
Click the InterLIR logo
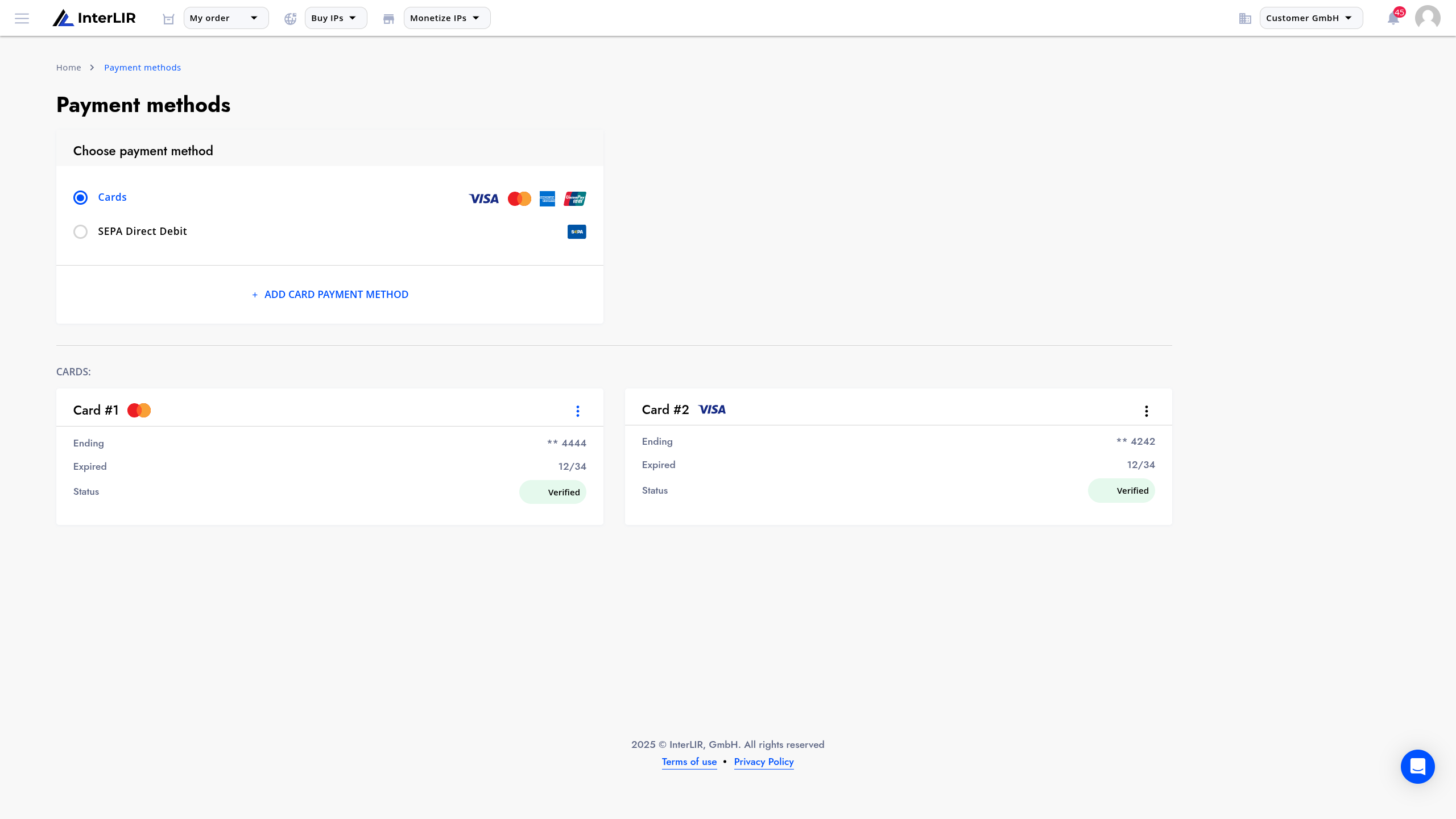[94, 18]
